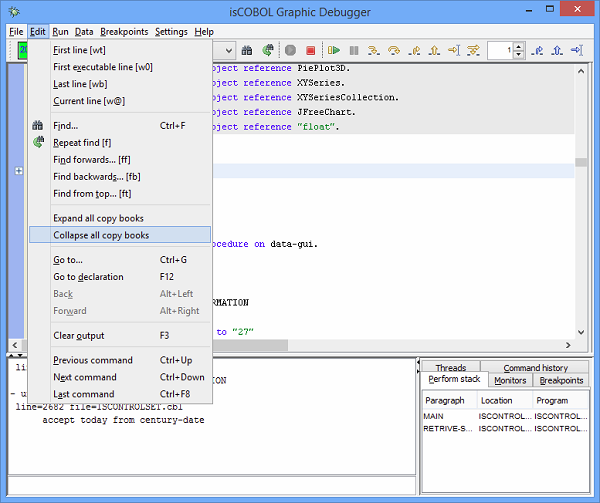Click the Step Over toolbar icon
600x503 pixels.
pyautogui.click(x=393, y=50)
